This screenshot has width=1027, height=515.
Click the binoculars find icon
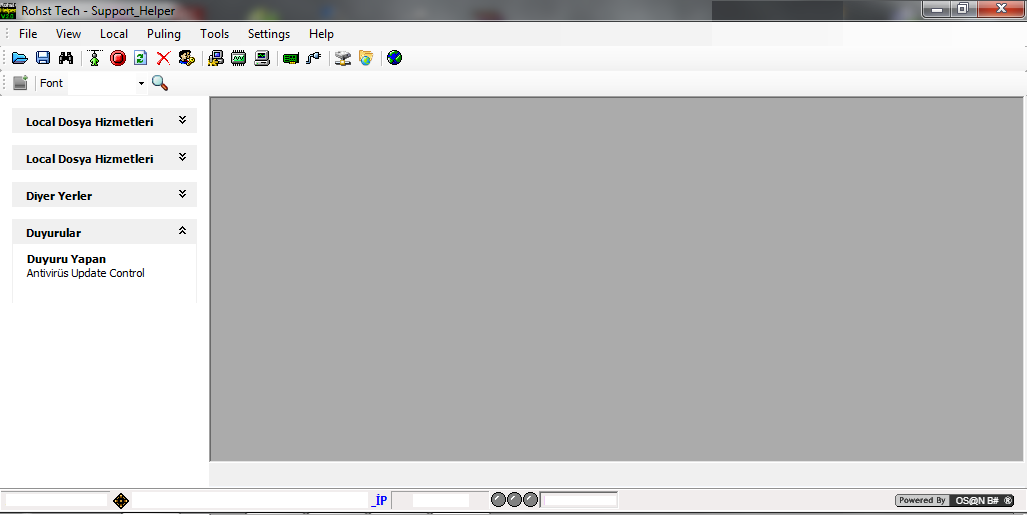tap(66, 58)
